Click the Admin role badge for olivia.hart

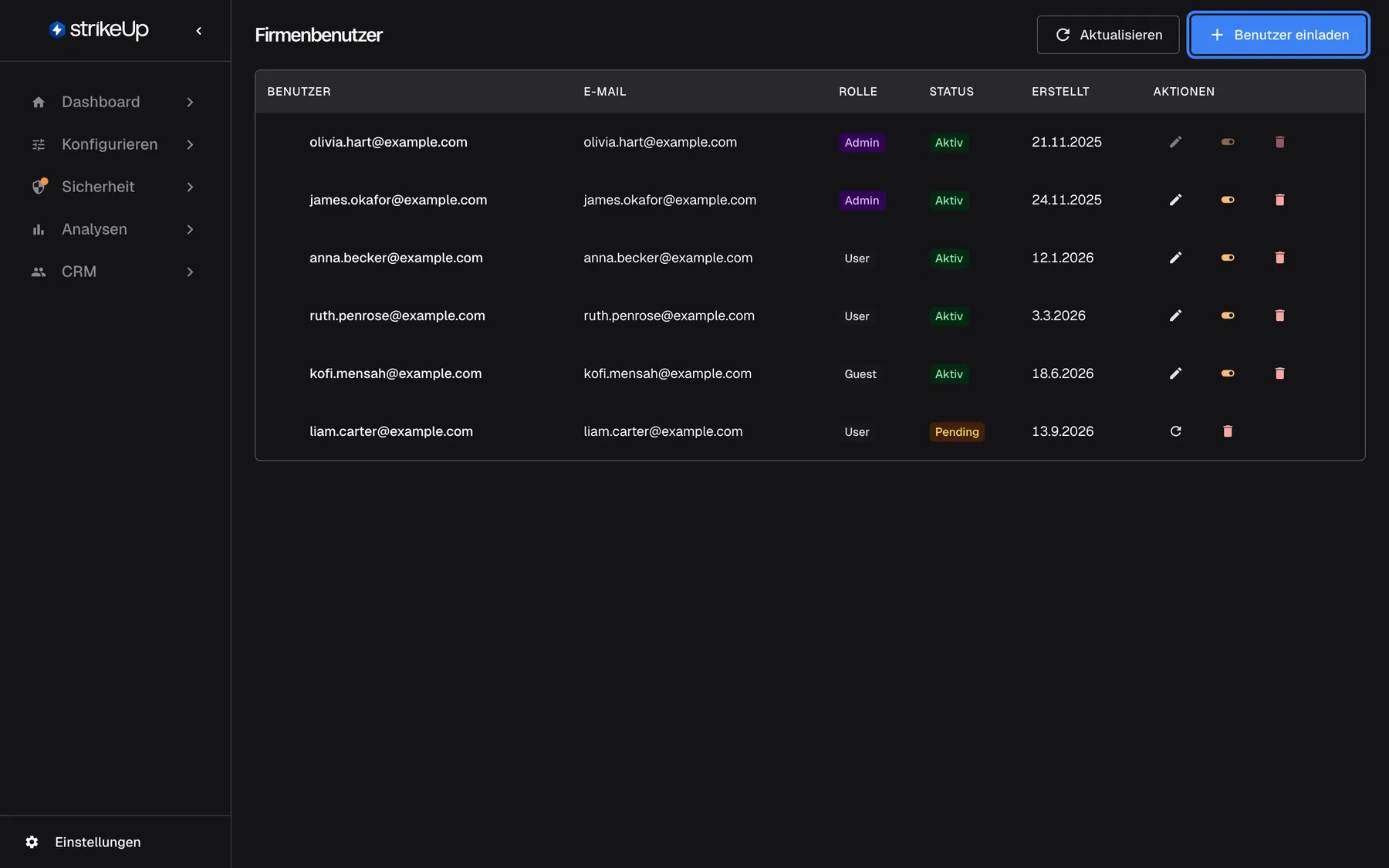(862, 143)
